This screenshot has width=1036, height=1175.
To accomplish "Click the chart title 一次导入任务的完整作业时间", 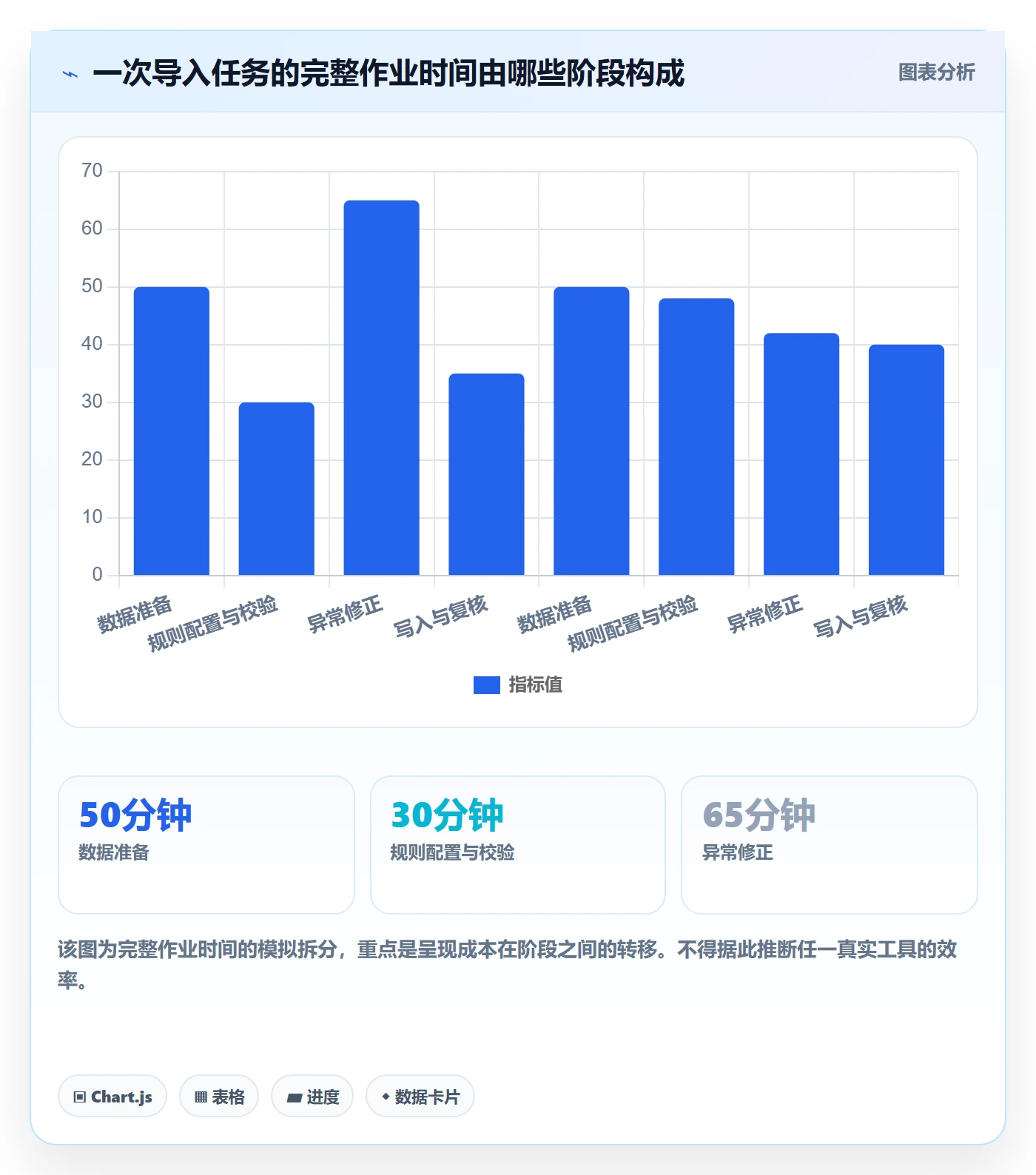I will tap(388, 73).
